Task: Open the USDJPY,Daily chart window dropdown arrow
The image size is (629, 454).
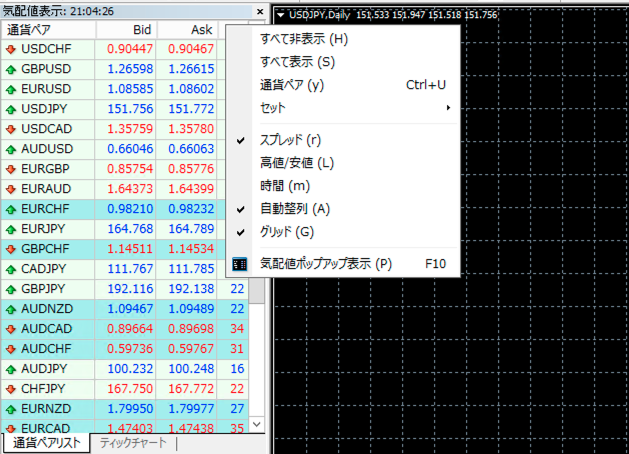Action: click(x=281, y=14)
